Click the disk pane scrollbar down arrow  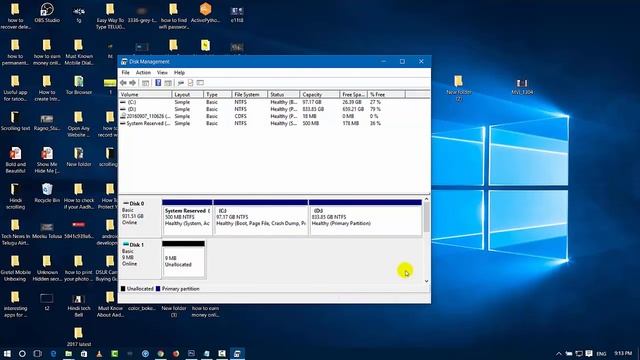pos(426,281)
